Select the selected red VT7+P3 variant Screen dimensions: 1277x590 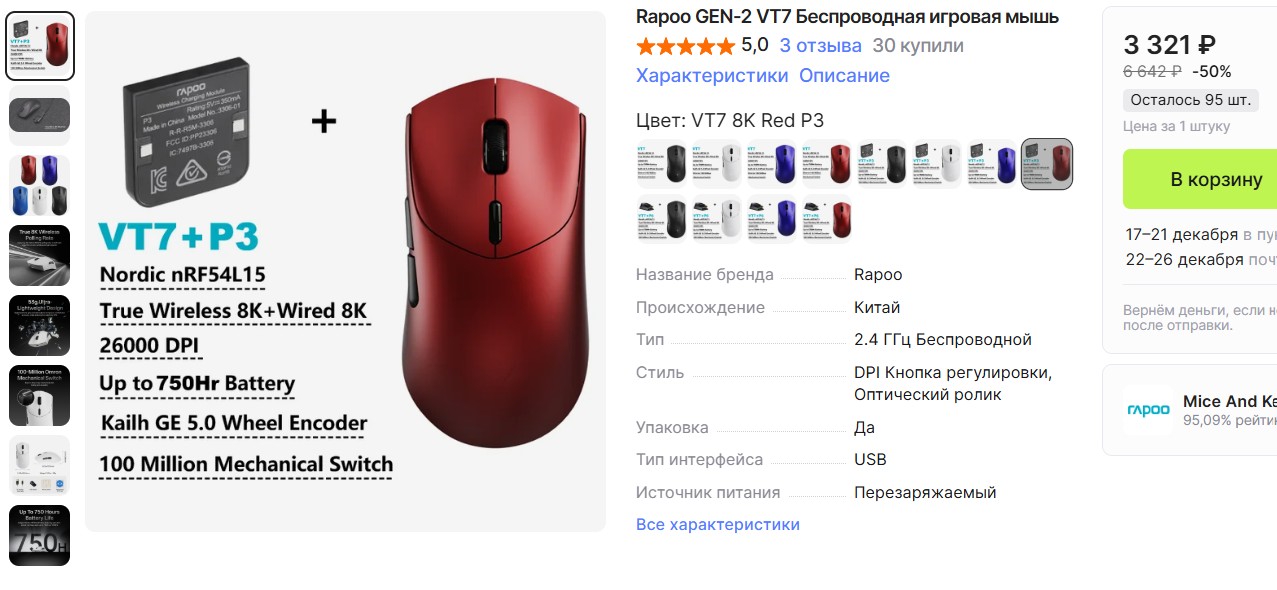[x=1047, y=164]
